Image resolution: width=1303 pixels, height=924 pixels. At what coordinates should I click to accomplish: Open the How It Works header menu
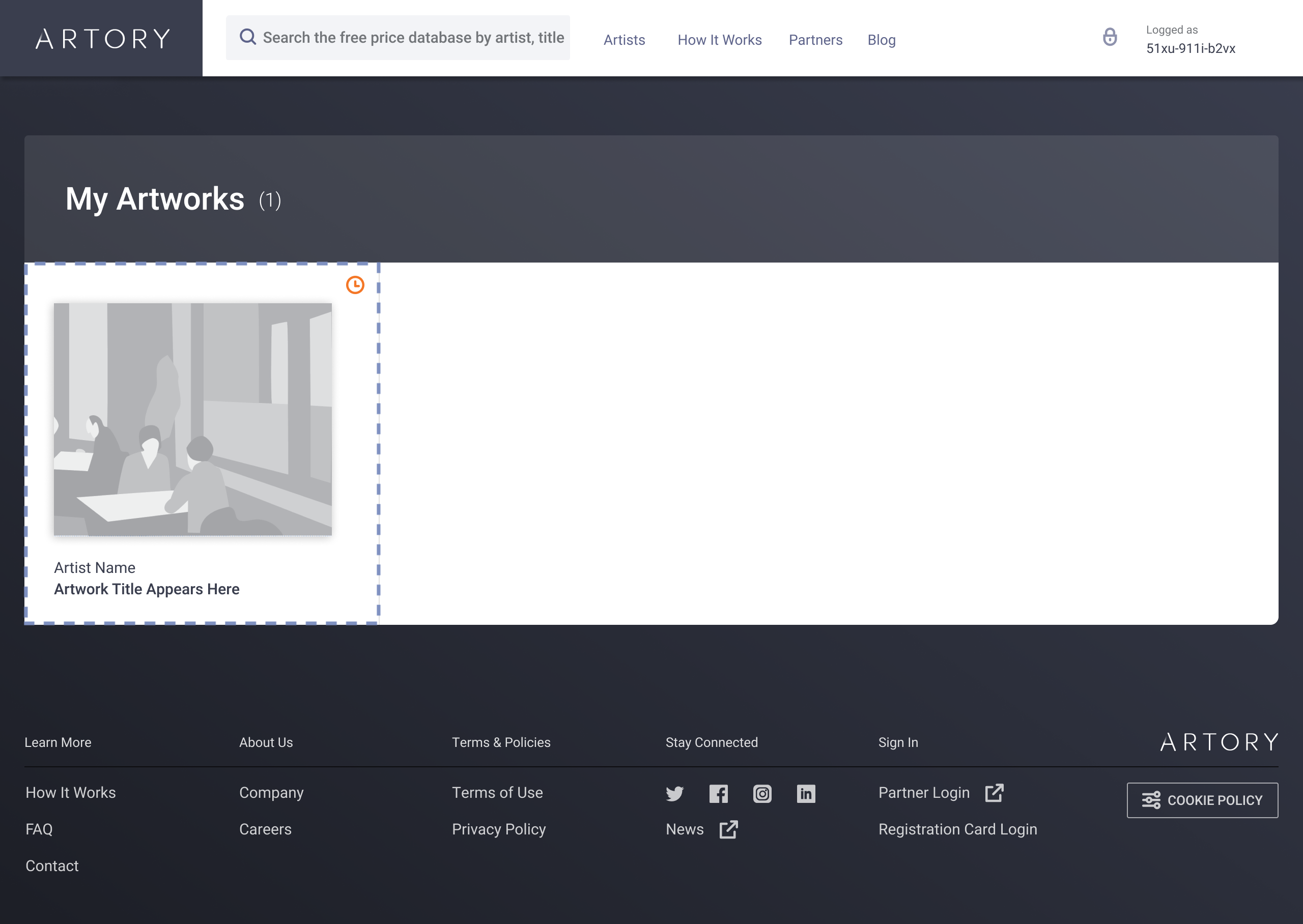(719, 40)
